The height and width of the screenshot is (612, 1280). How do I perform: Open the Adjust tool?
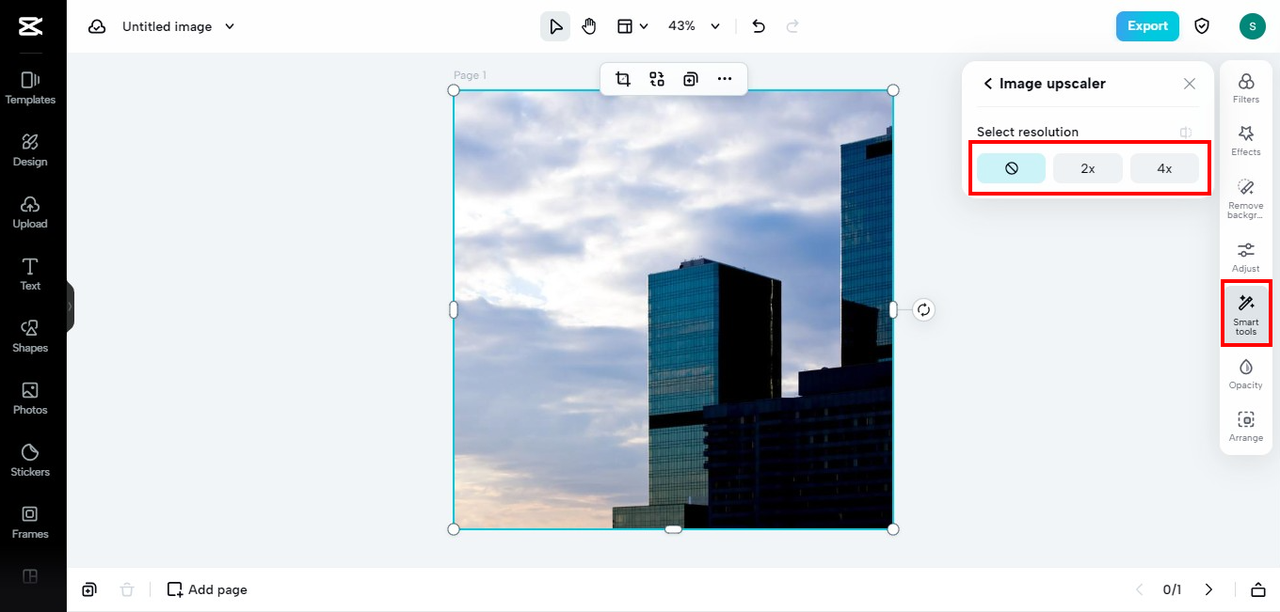point(1246,257)
